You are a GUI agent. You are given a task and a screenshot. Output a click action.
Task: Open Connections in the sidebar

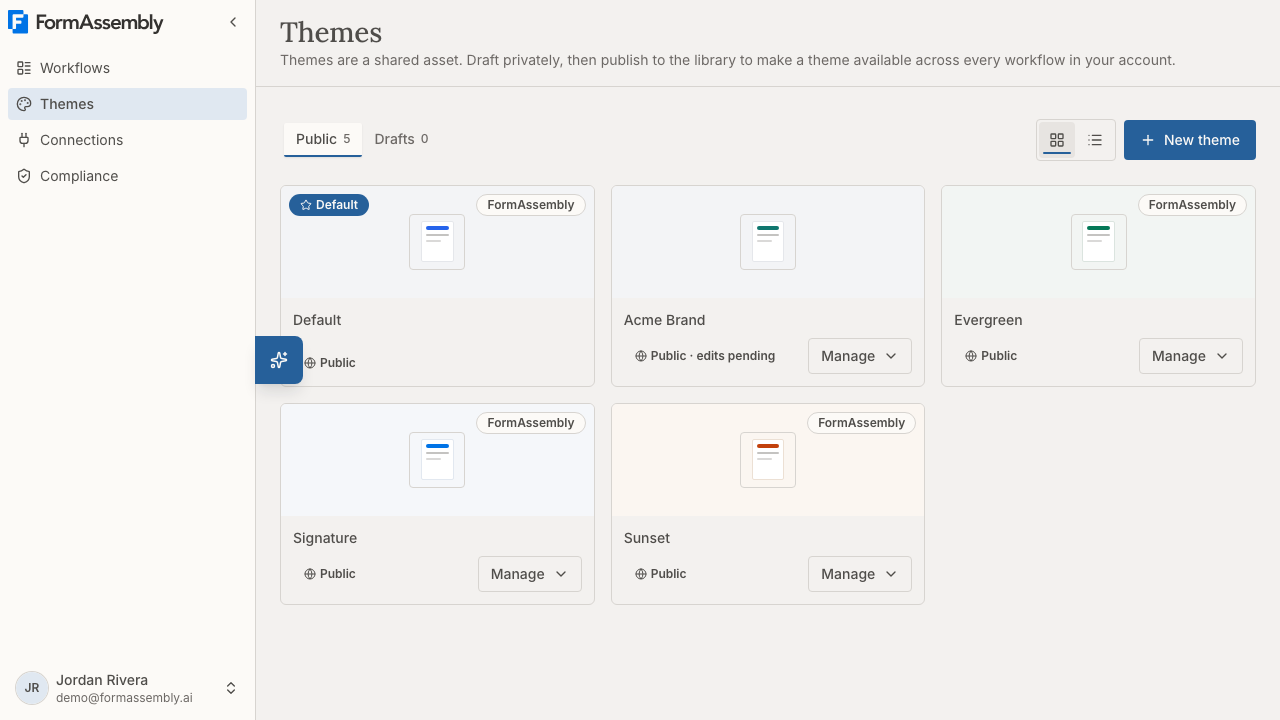click(x=127, y=140)
